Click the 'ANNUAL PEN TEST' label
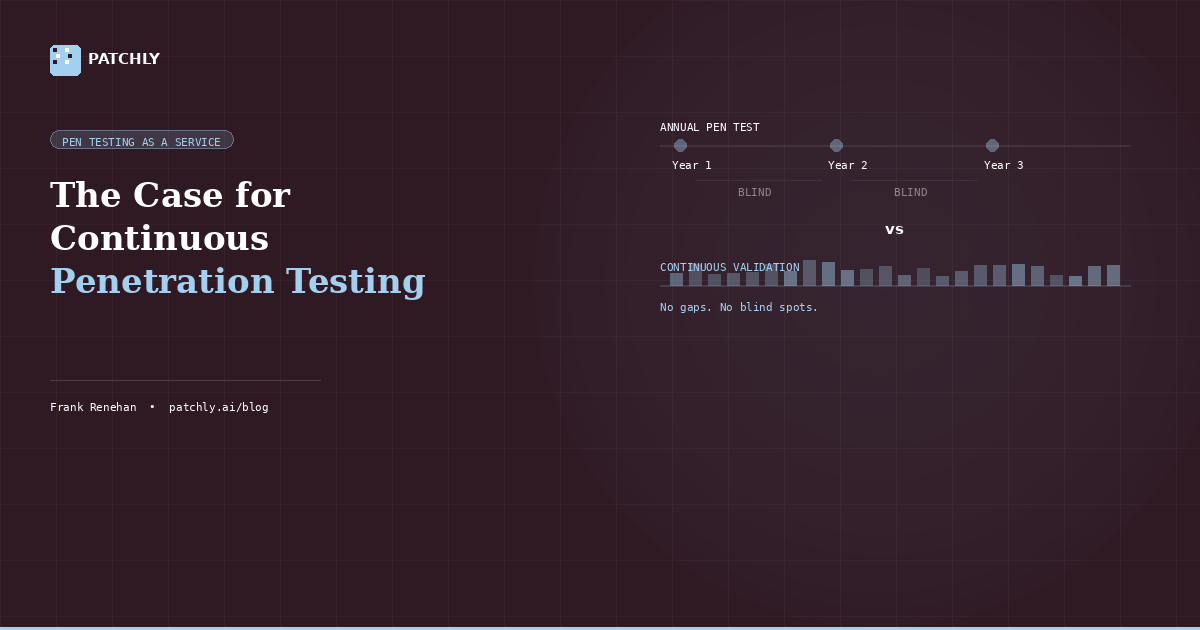 click(x=710, y=128)
